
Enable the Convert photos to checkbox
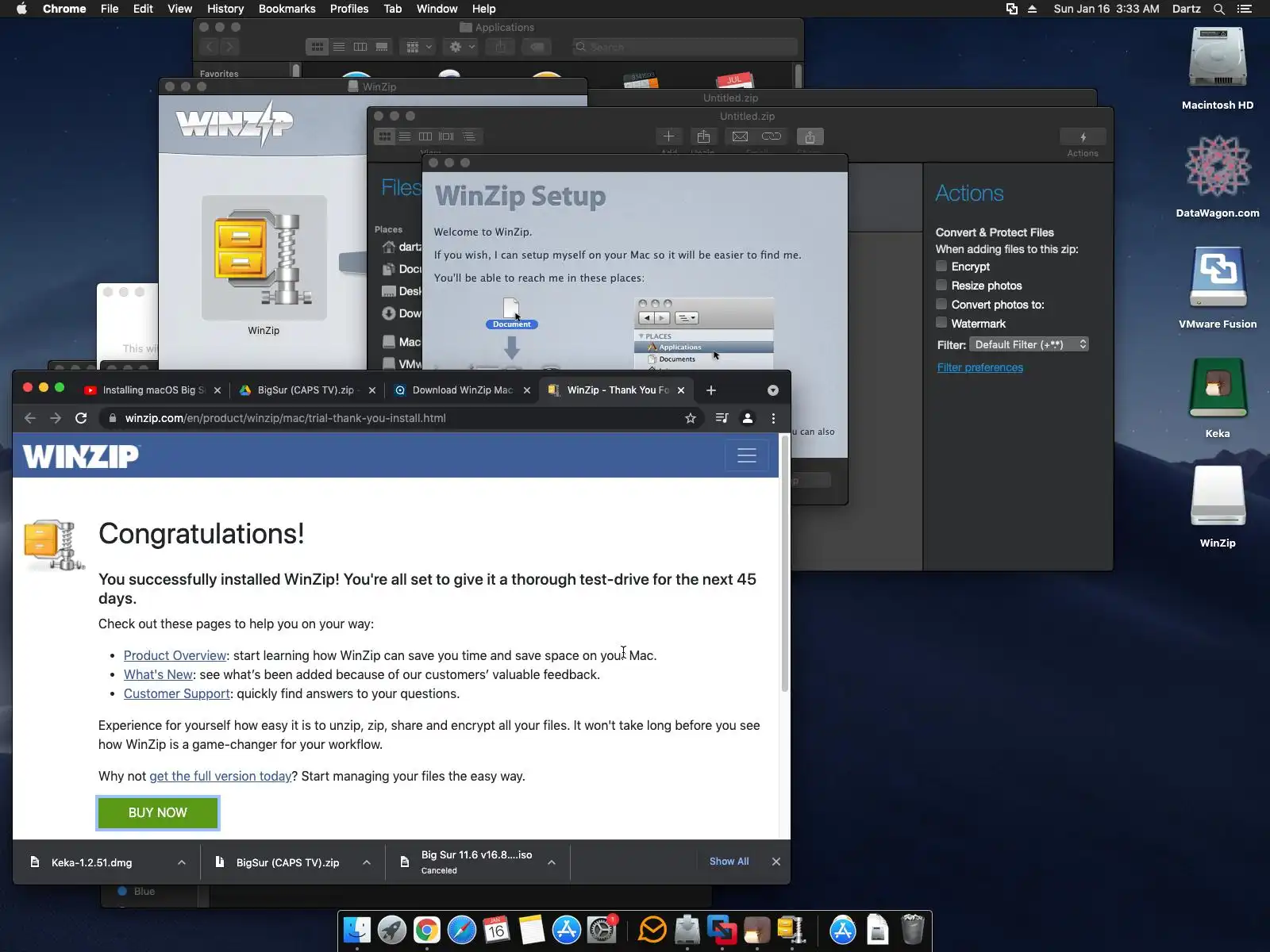(x=941, y=305)
